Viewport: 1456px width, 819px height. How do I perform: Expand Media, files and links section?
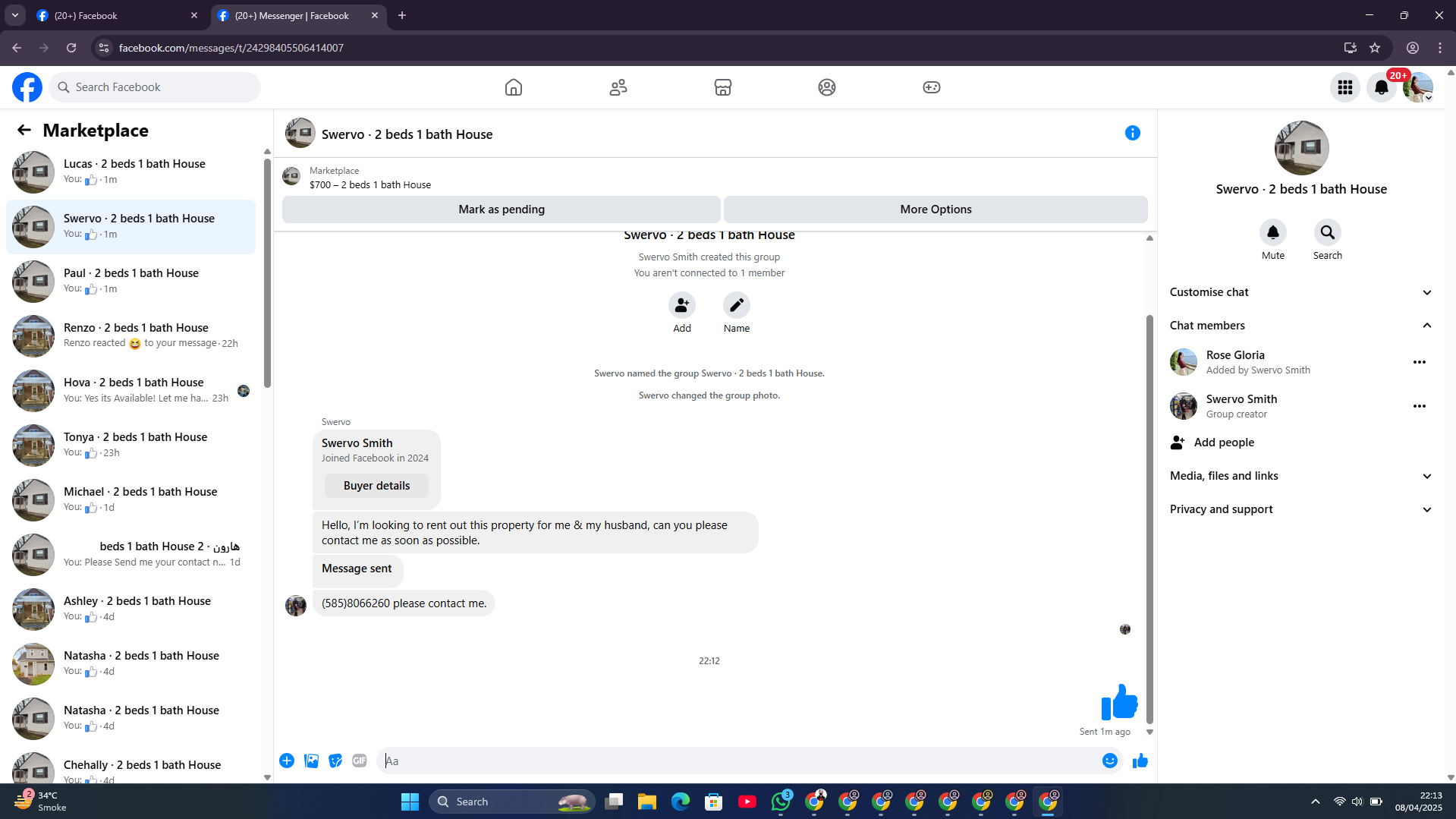(1301, 476)
